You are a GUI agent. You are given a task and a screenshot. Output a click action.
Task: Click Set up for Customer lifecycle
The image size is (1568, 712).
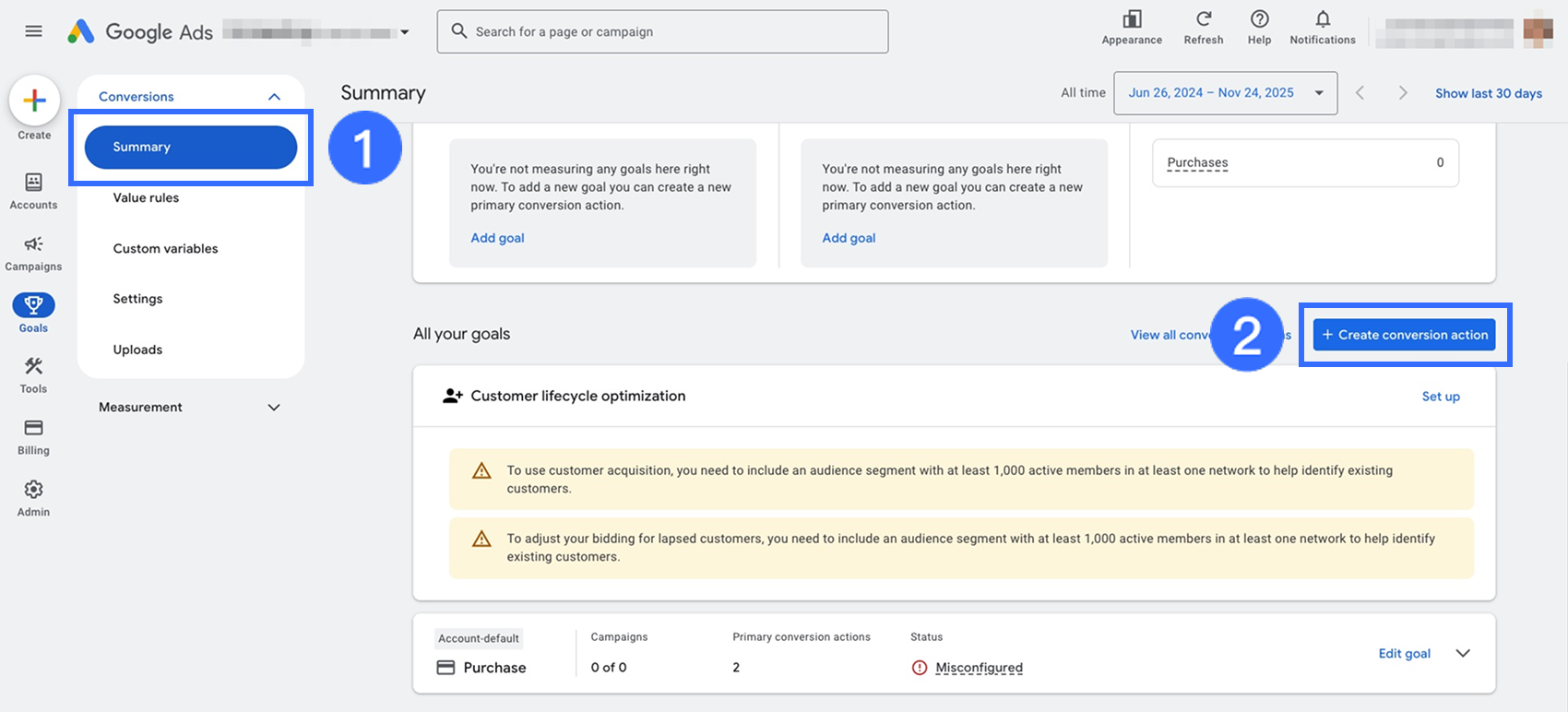coord(1440,397)
